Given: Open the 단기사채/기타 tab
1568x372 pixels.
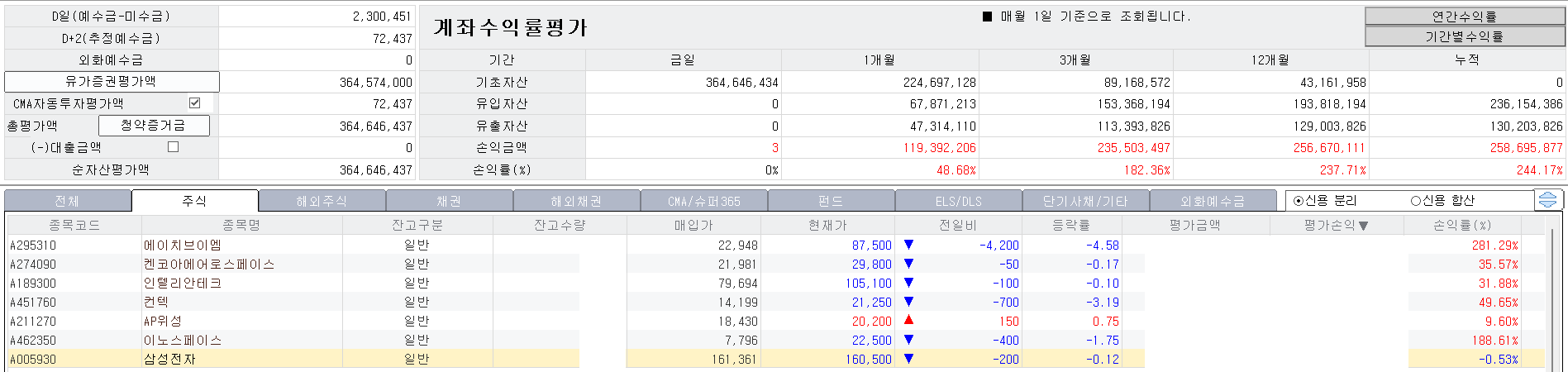Looking at the screenshot, I should 1086,201.
